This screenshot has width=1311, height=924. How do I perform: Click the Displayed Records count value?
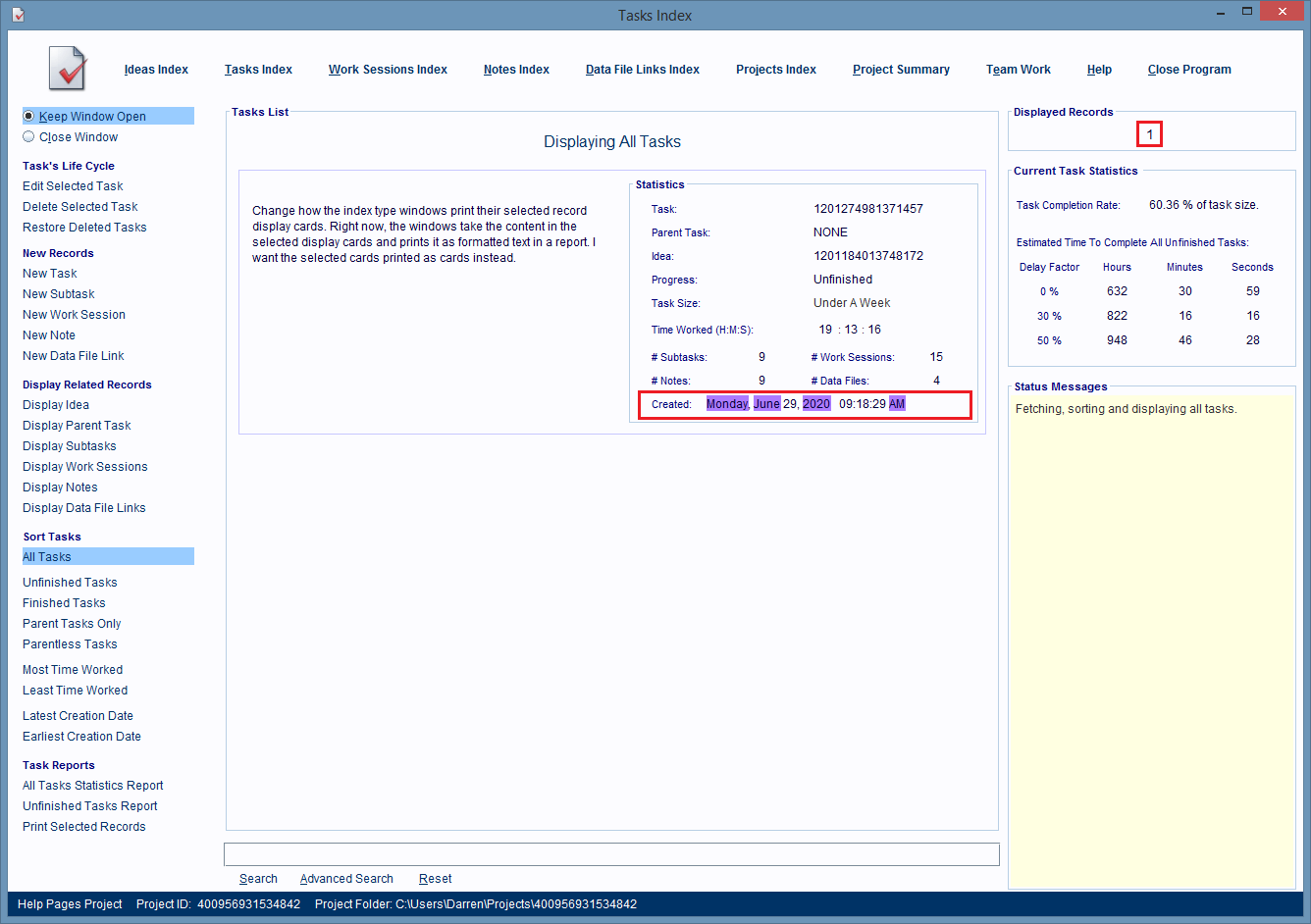click(1149, 134)
